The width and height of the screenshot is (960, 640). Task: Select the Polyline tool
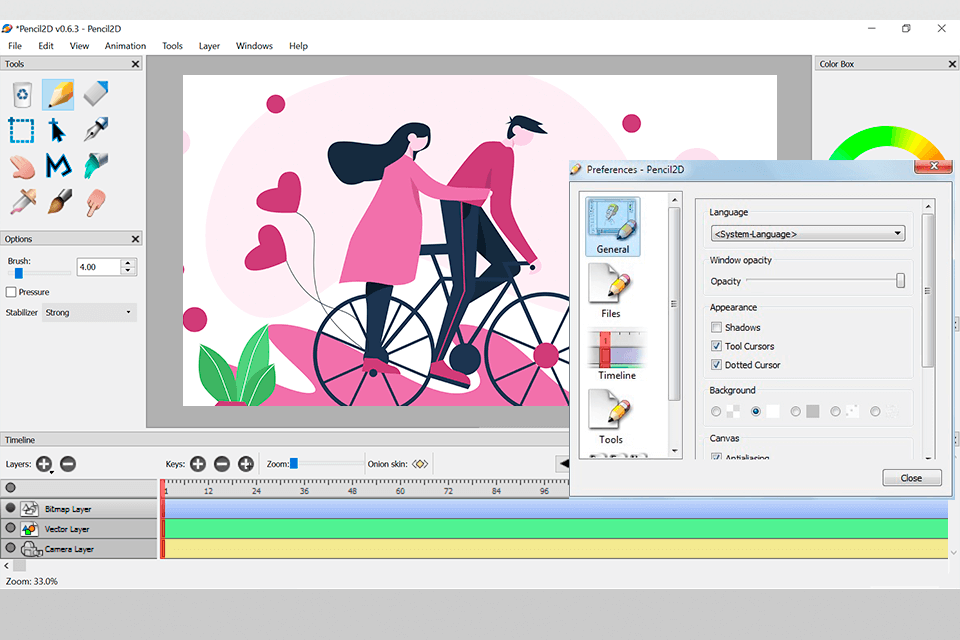click(x=59, y=165)
